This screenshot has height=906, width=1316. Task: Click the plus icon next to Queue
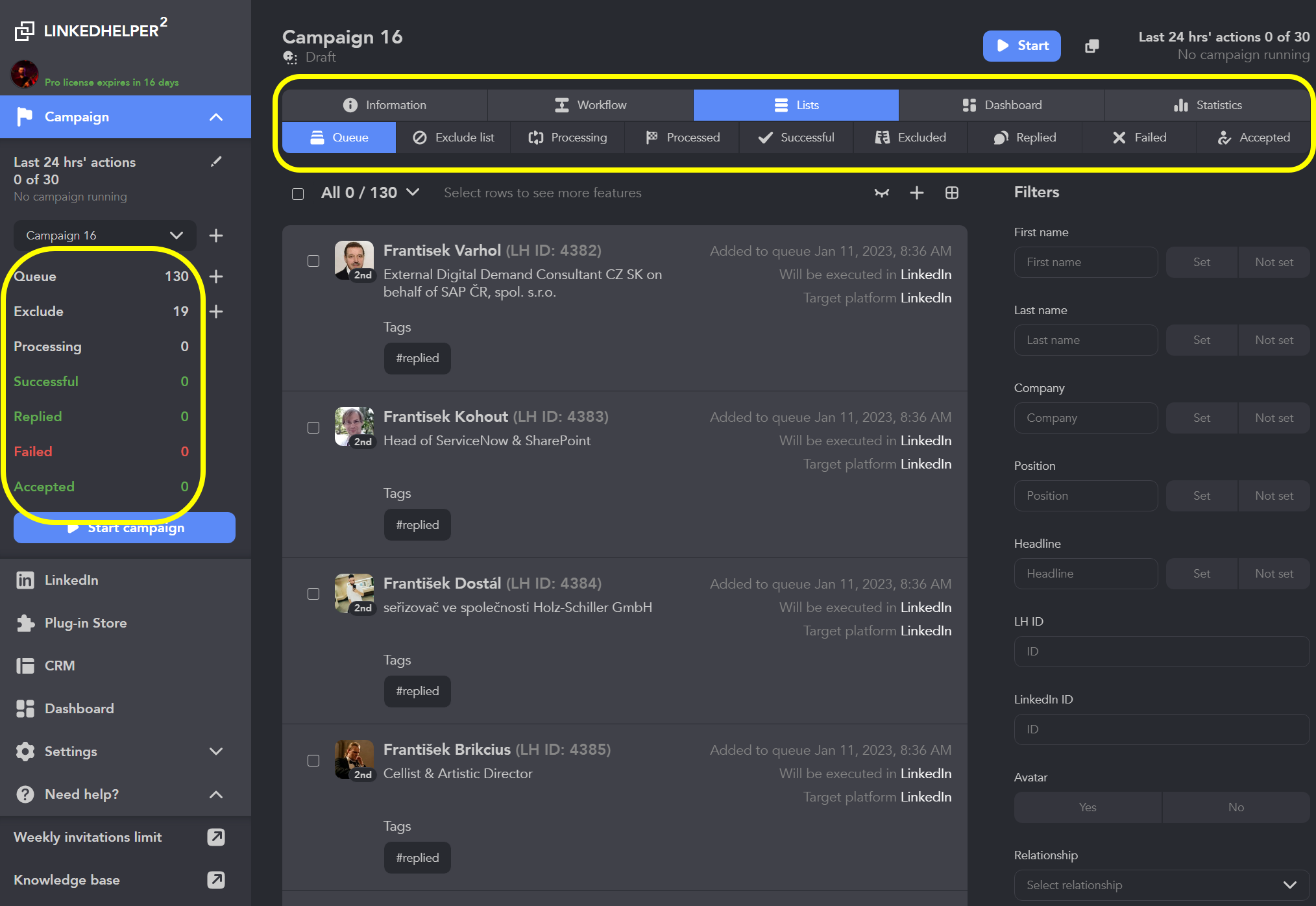coord(216,276)
